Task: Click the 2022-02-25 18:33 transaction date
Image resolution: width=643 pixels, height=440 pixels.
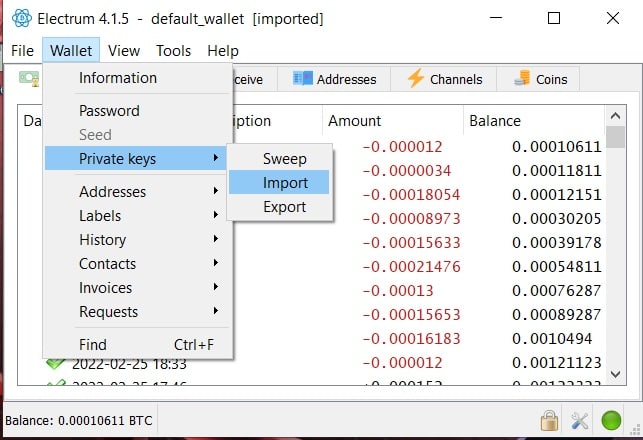Action: 129,364
